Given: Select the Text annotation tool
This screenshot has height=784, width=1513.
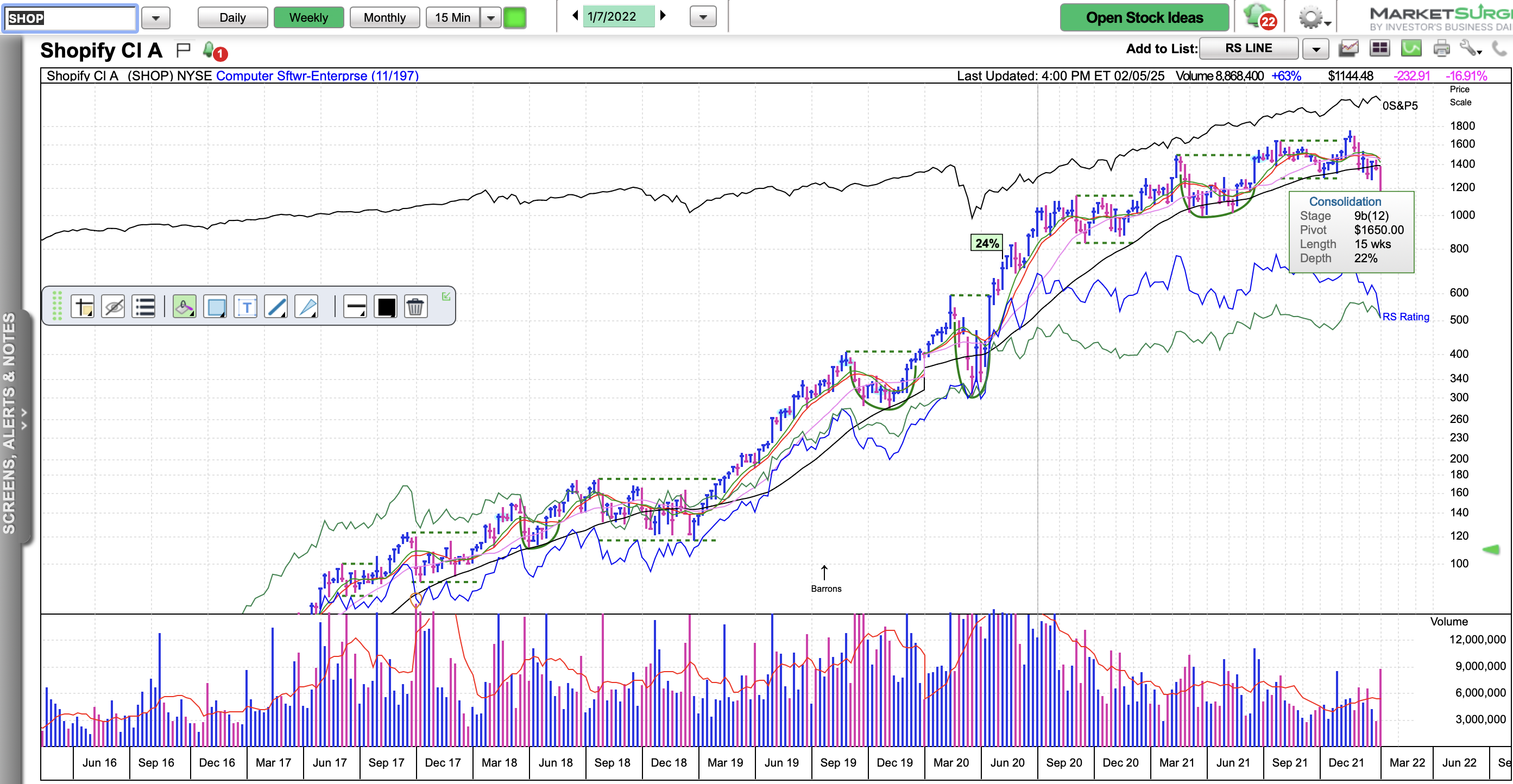Looking at the screenshot, I should click(x=246, y=306).
